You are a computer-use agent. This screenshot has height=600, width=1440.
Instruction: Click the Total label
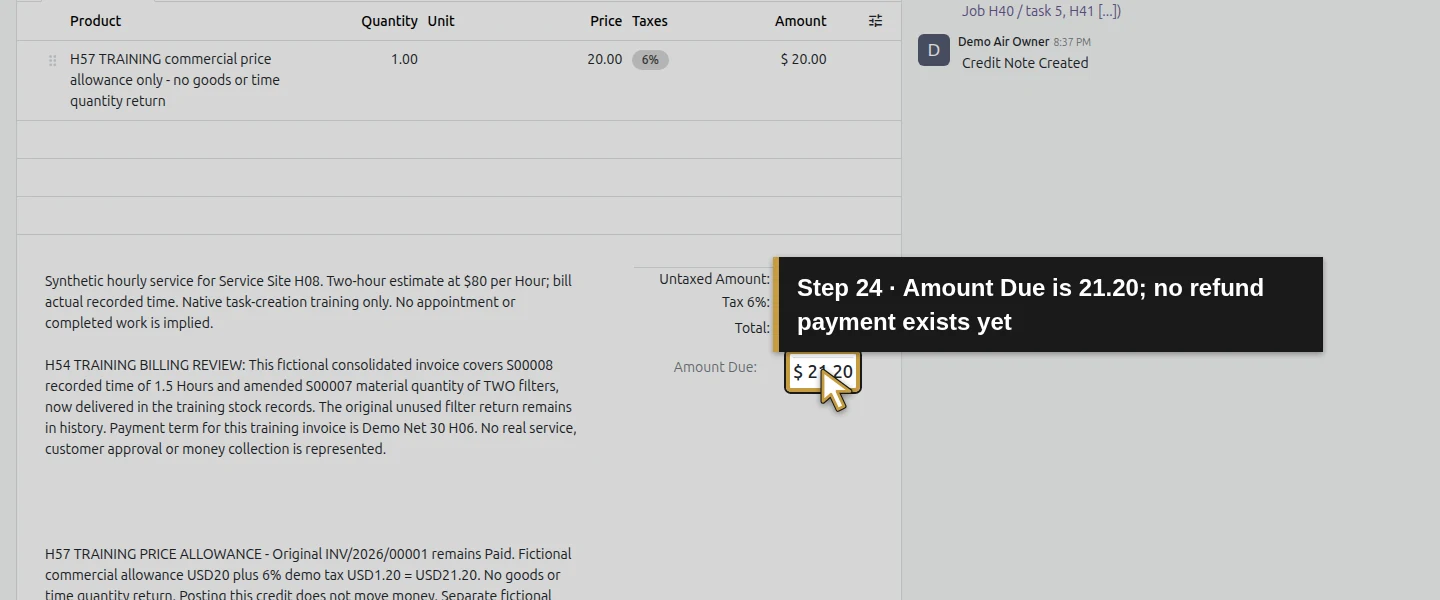click(x=752, y=328)
